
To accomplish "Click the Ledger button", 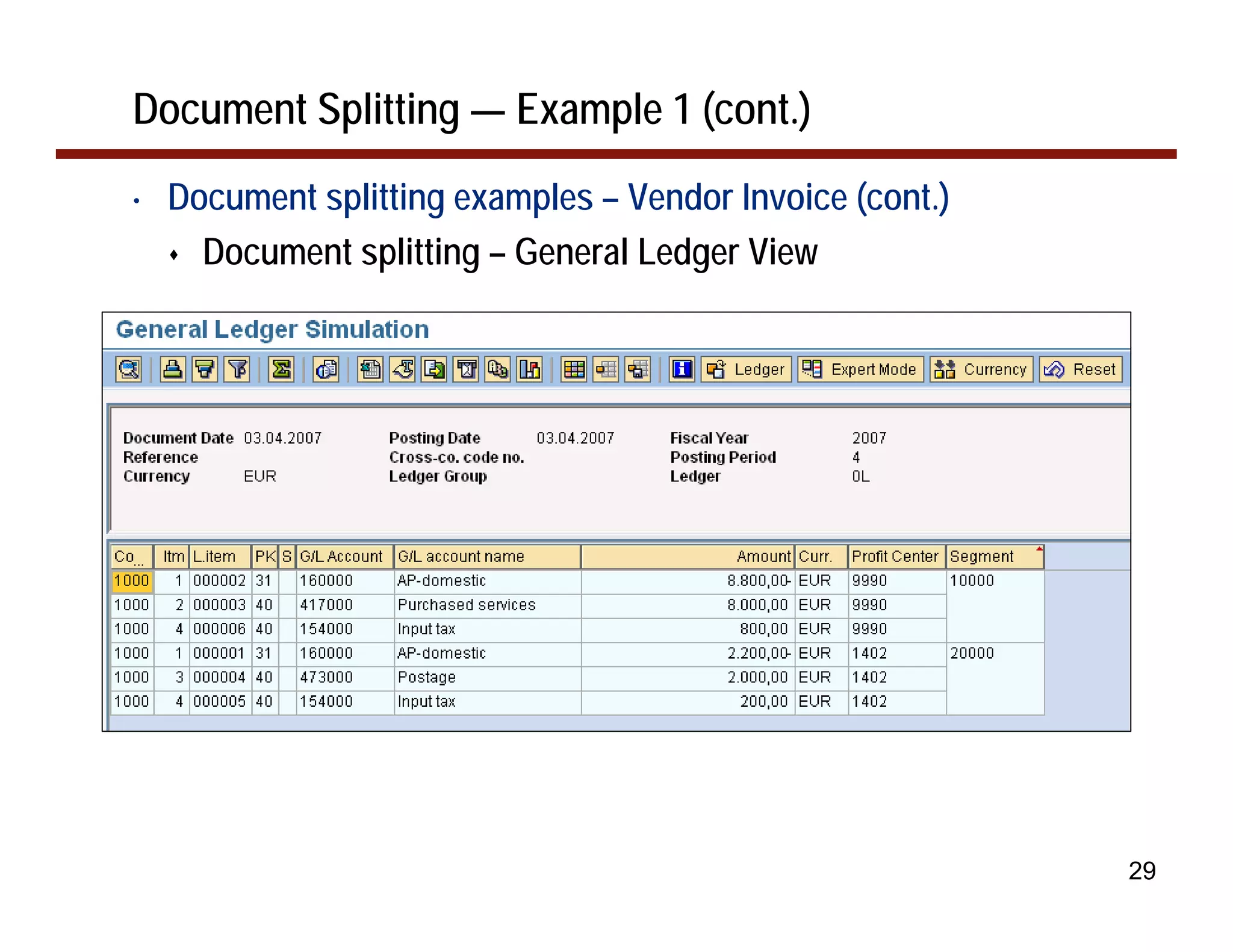I will [746, 369].
